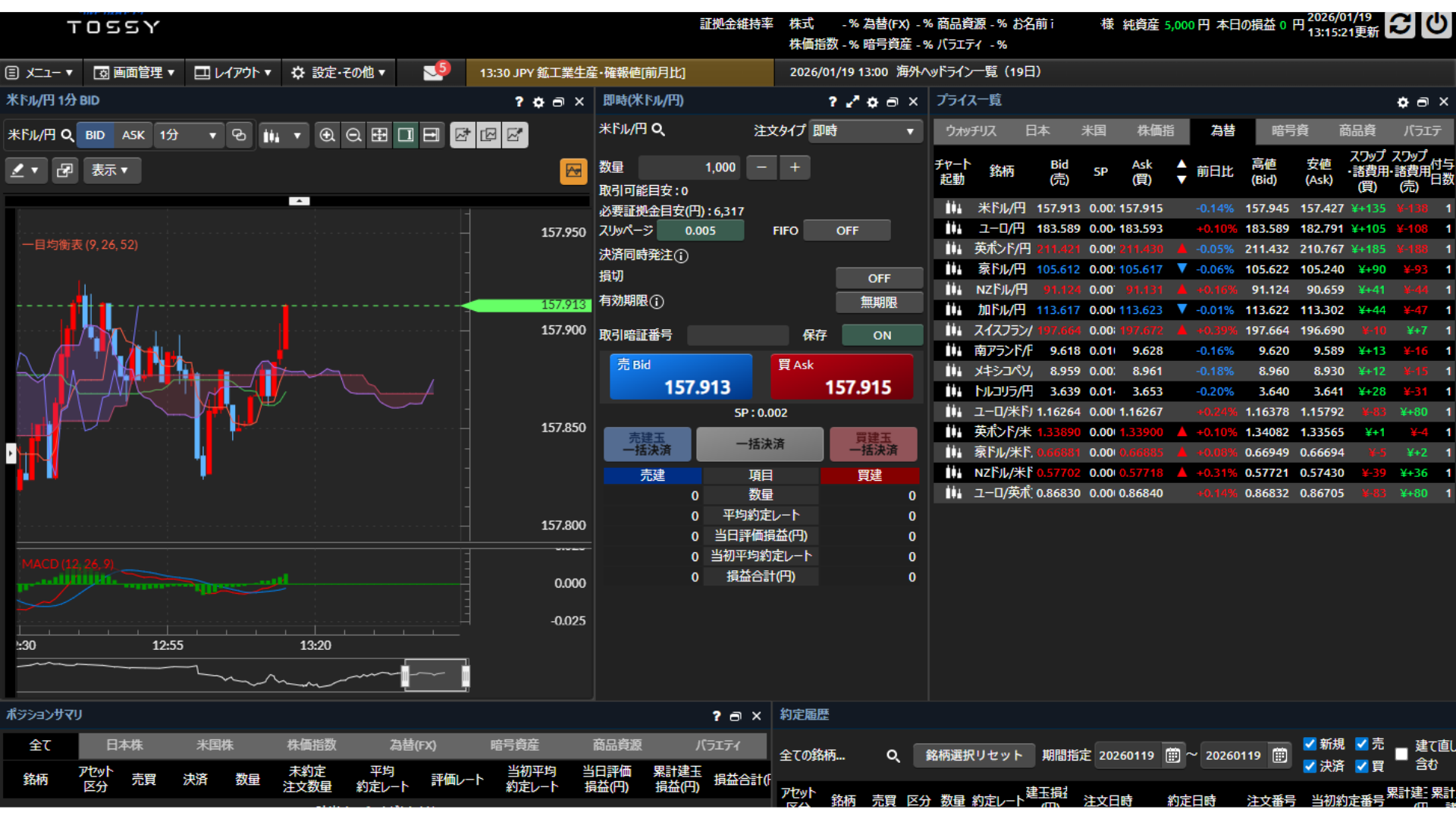Switch to the 暗号資 price list tab
Screen dimensions: 1456x819
click(x=1289, y=130)
